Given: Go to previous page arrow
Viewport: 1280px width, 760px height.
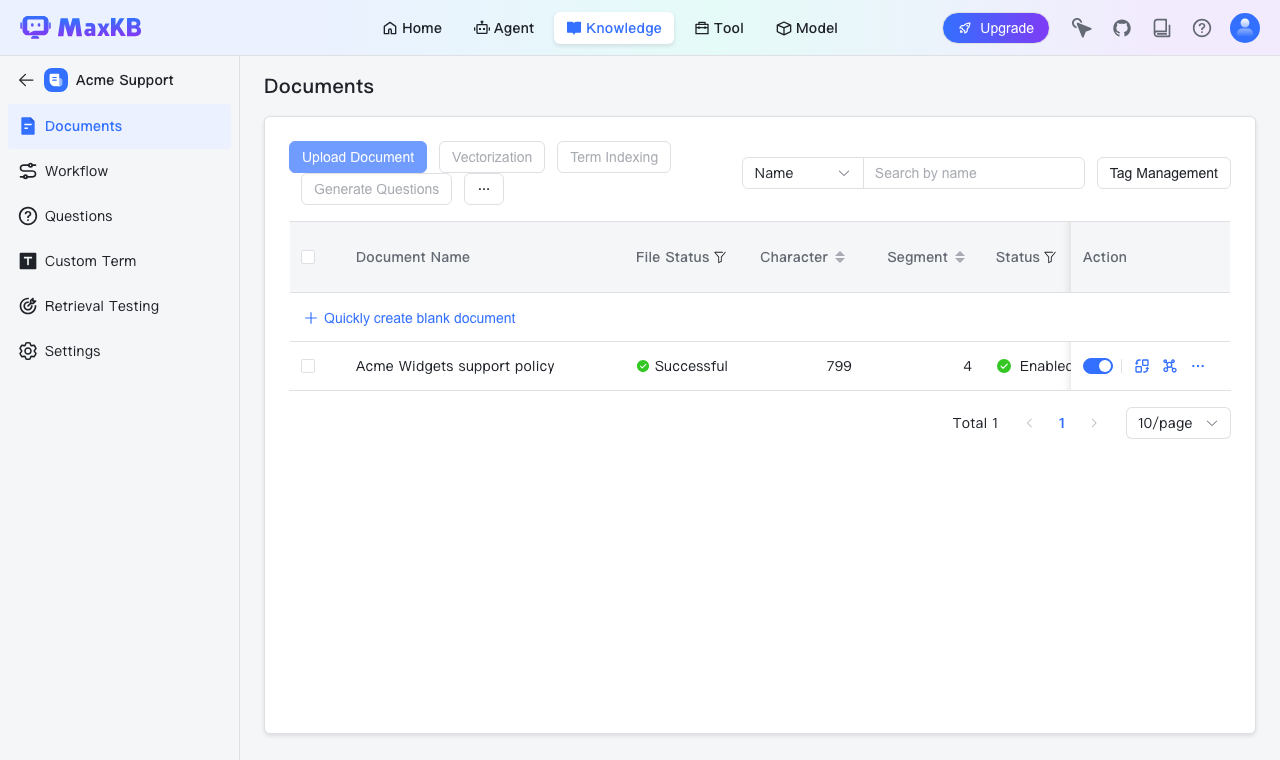Looking at the screenshot, I should 1030,423.
